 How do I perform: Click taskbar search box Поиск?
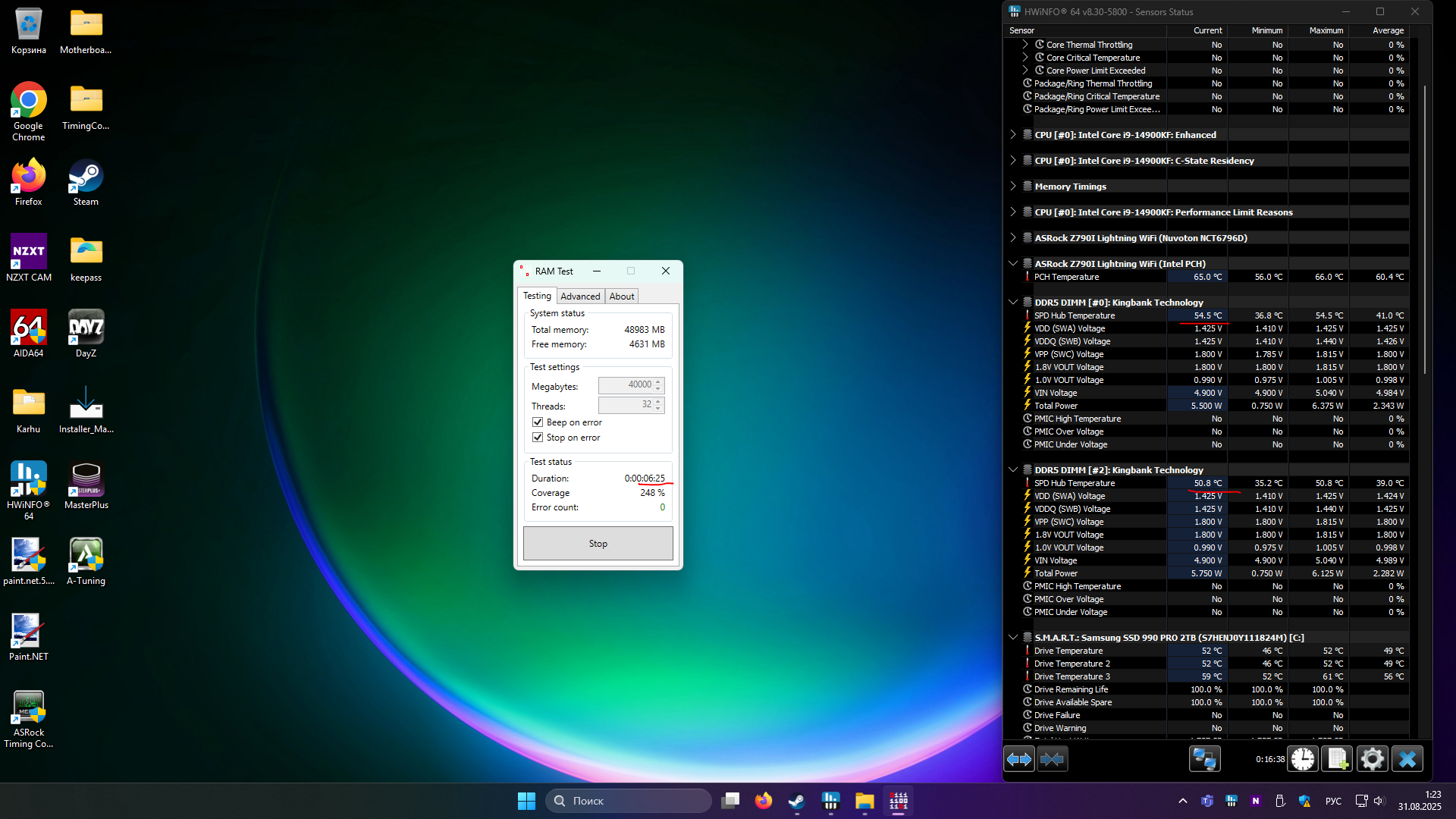point(629,801)
